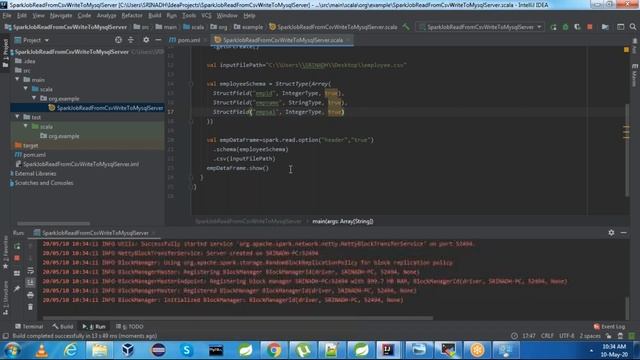The height and width of the screenshot is (360, 640).
Task: Toggle Structure sidebar stripe button
Action: [x=5, y=298]
